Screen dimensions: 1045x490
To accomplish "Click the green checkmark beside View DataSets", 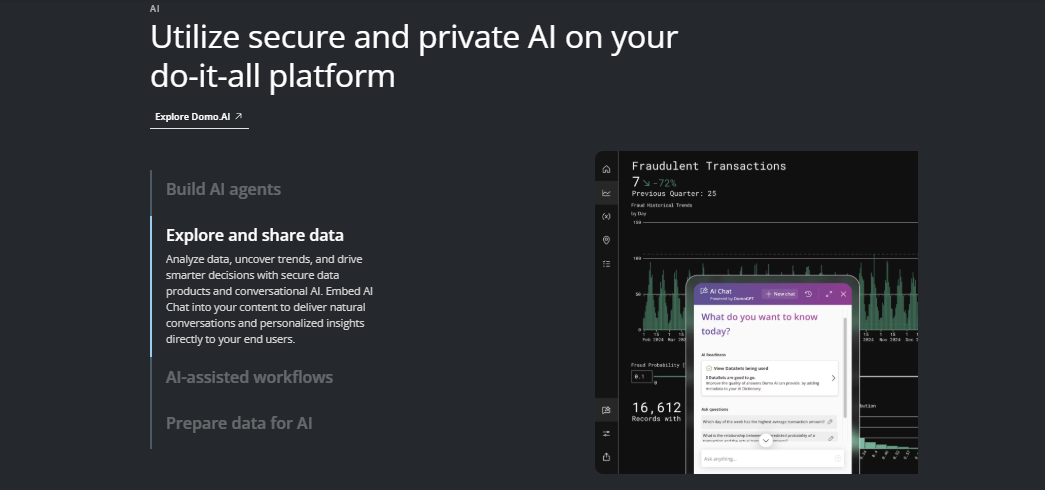I will 708,368.
